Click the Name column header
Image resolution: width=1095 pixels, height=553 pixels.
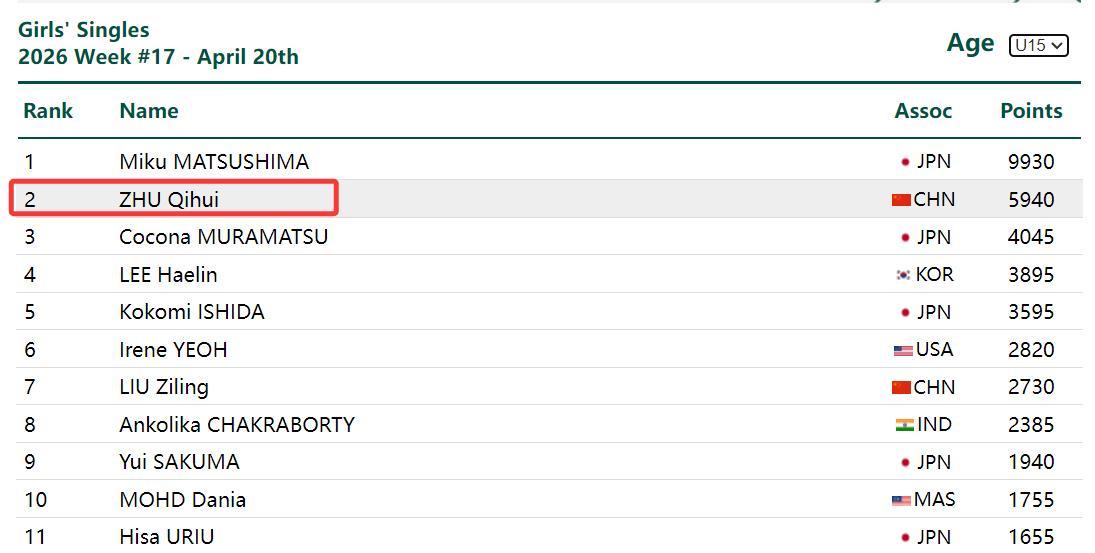pyautogui.click(x=148, y=111)
